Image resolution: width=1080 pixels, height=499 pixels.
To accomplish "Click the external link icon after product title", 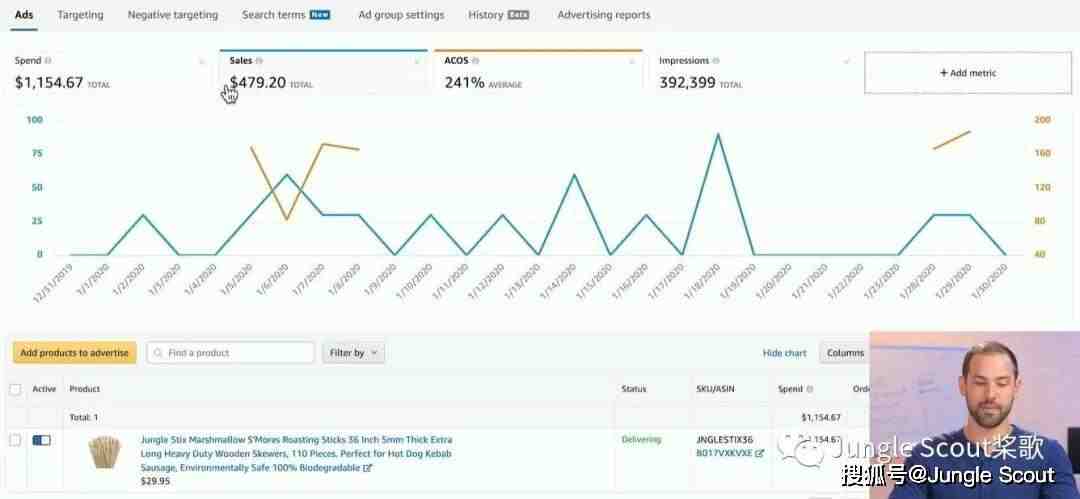I will coord(368,468).
